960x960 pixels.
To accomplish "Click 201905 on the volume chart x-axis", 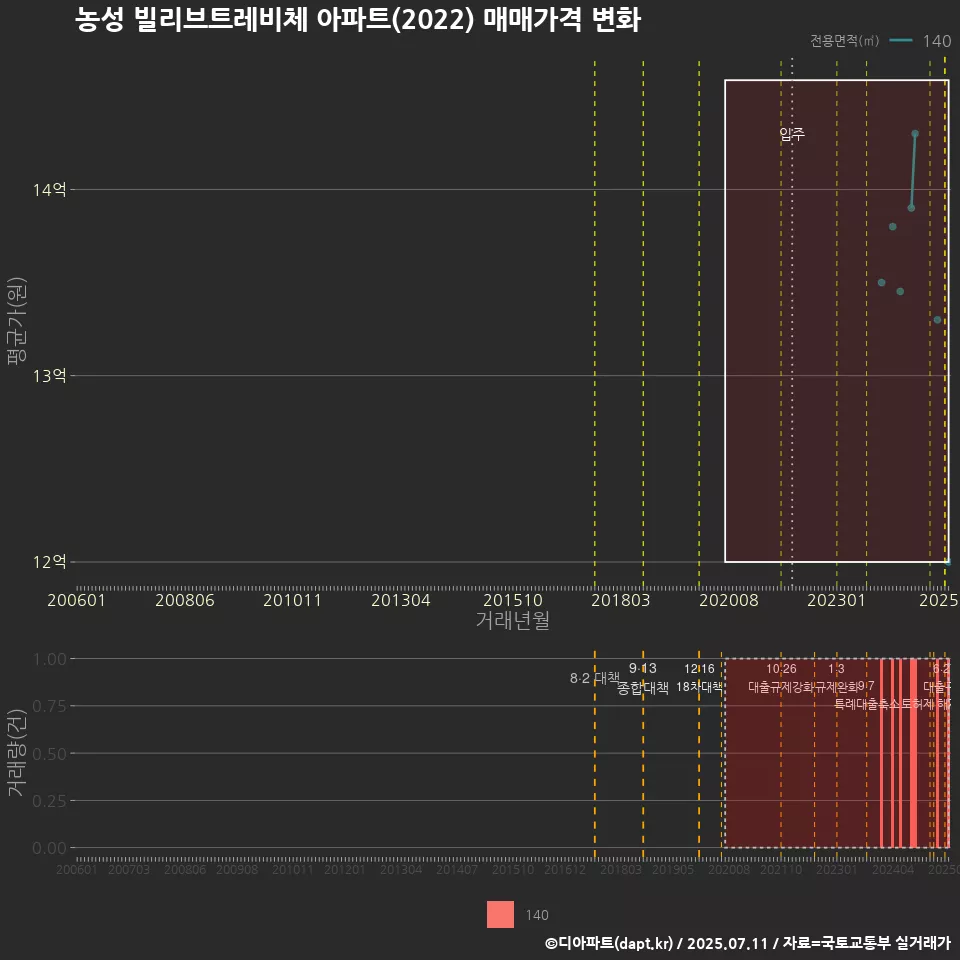I will click(x=673, y=869).
